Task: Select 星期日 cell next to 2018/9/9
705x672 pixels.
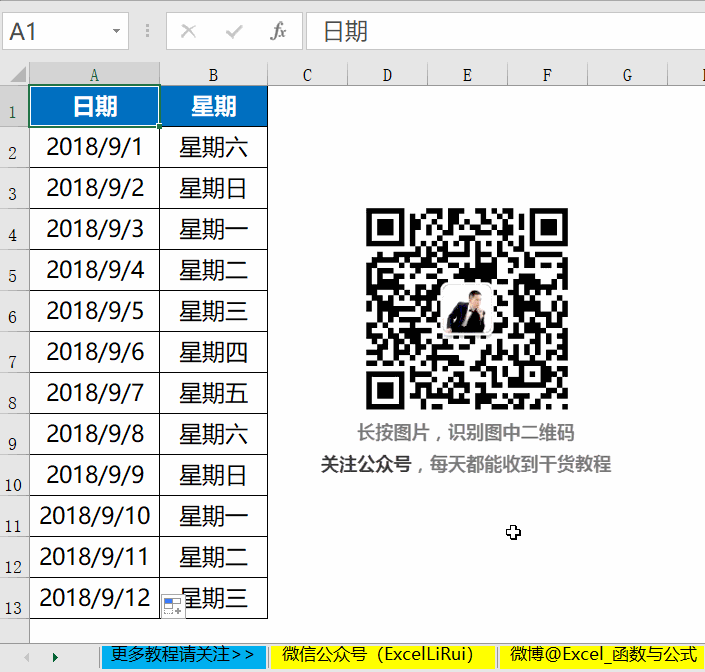Action: [x=214, y=475]
